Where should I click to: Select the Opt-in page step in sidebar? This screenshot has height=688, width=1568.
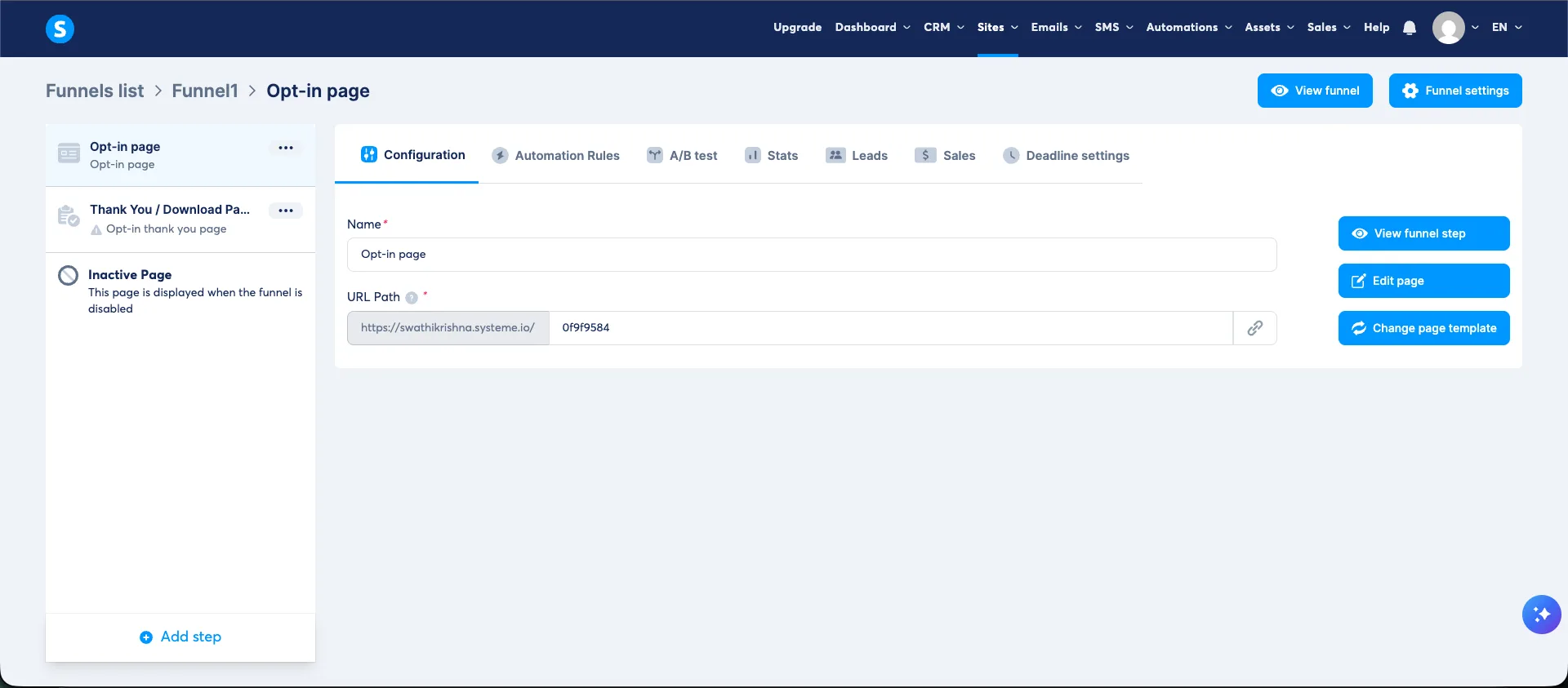[180, 155]
